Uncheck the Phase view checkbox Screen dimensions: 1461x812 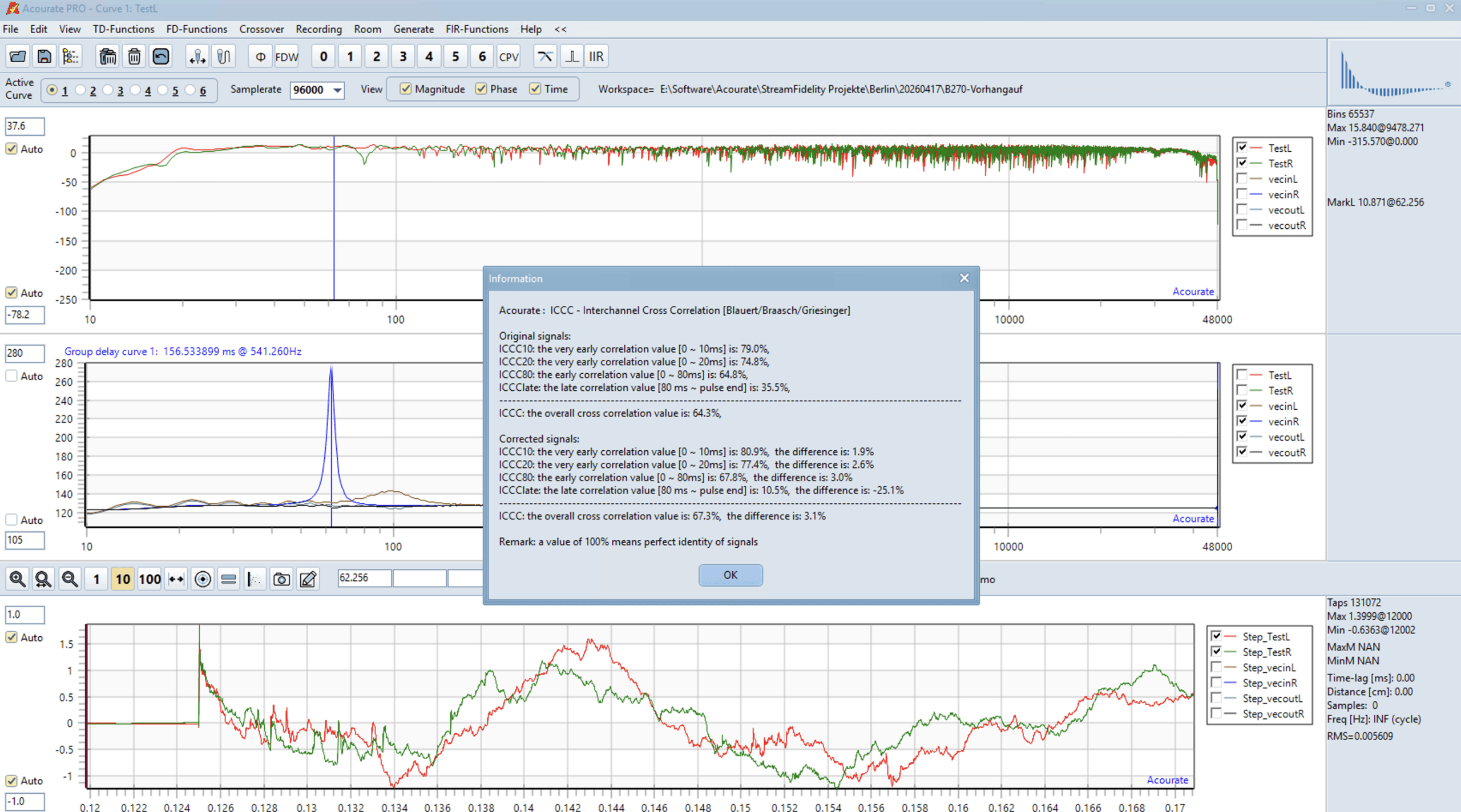tap(481, 89)
